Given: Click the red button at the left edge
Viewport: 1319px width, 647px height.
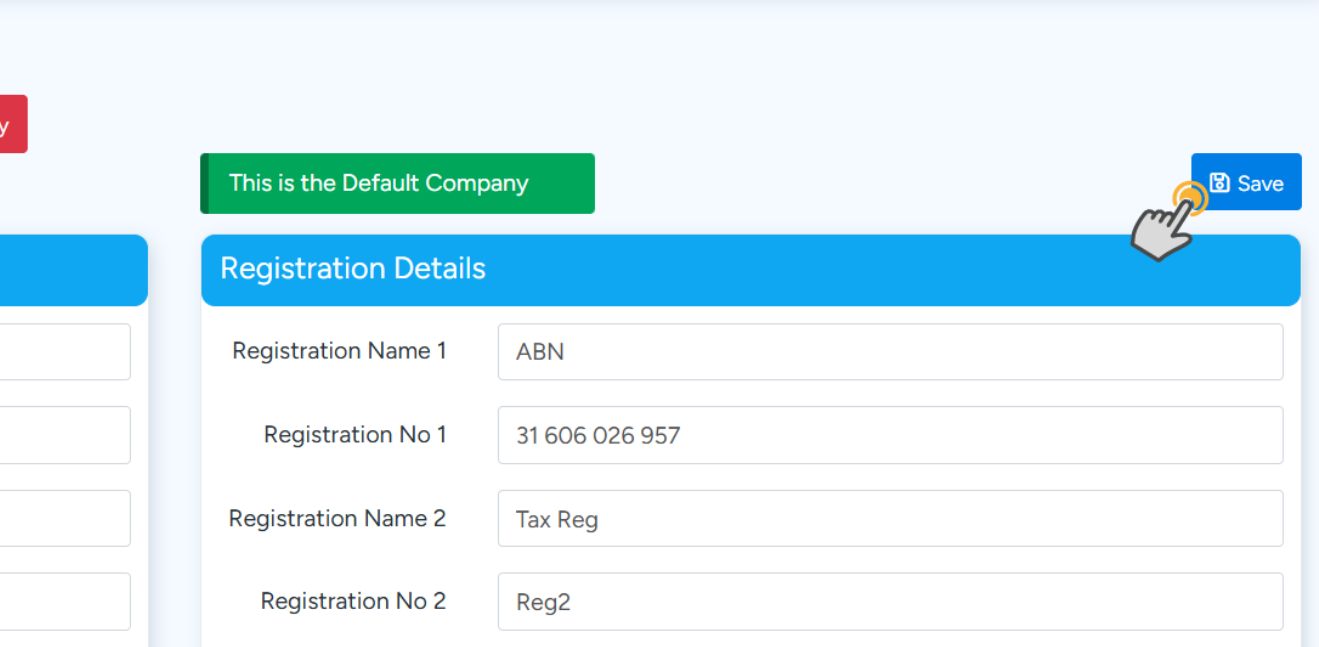Looking at the screenshot, I should (x=12, y=124).
